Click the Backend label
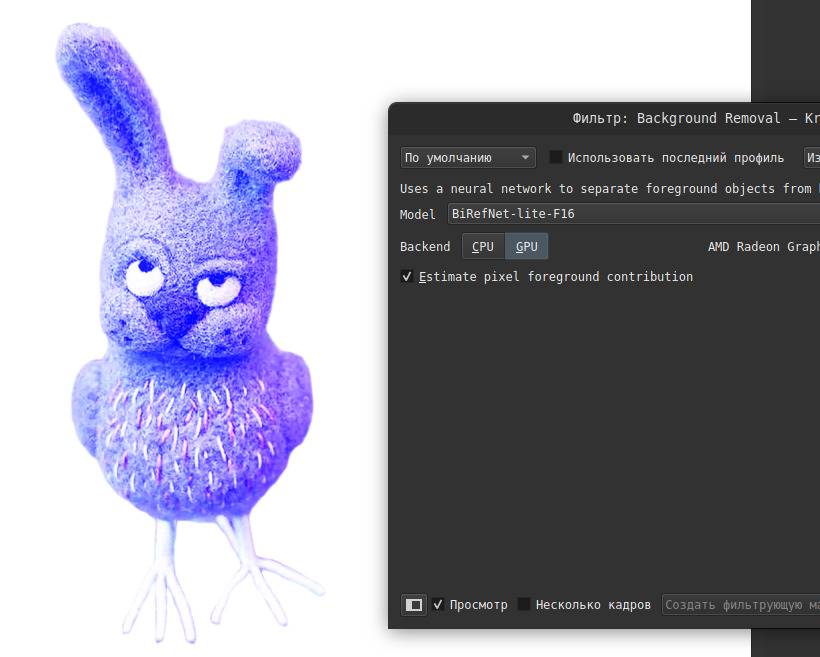 tap(425, 247)
